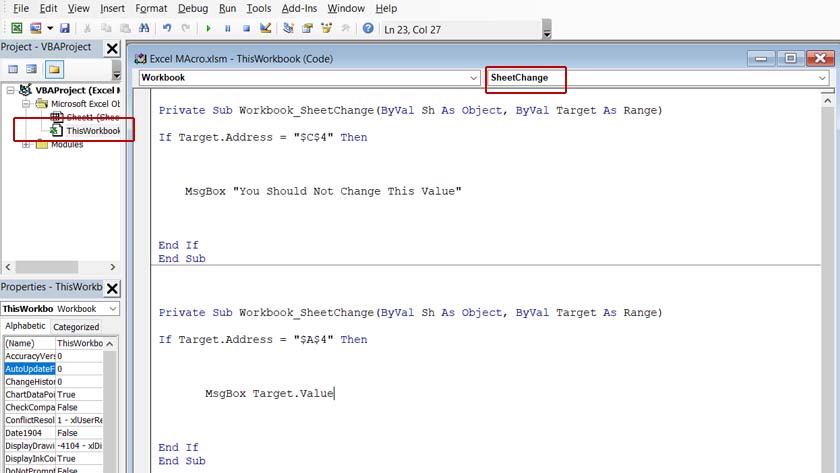
Task: Click Project panel horizontal scroll left arrow
Action: pyautogui.click(x=8, y=267)
